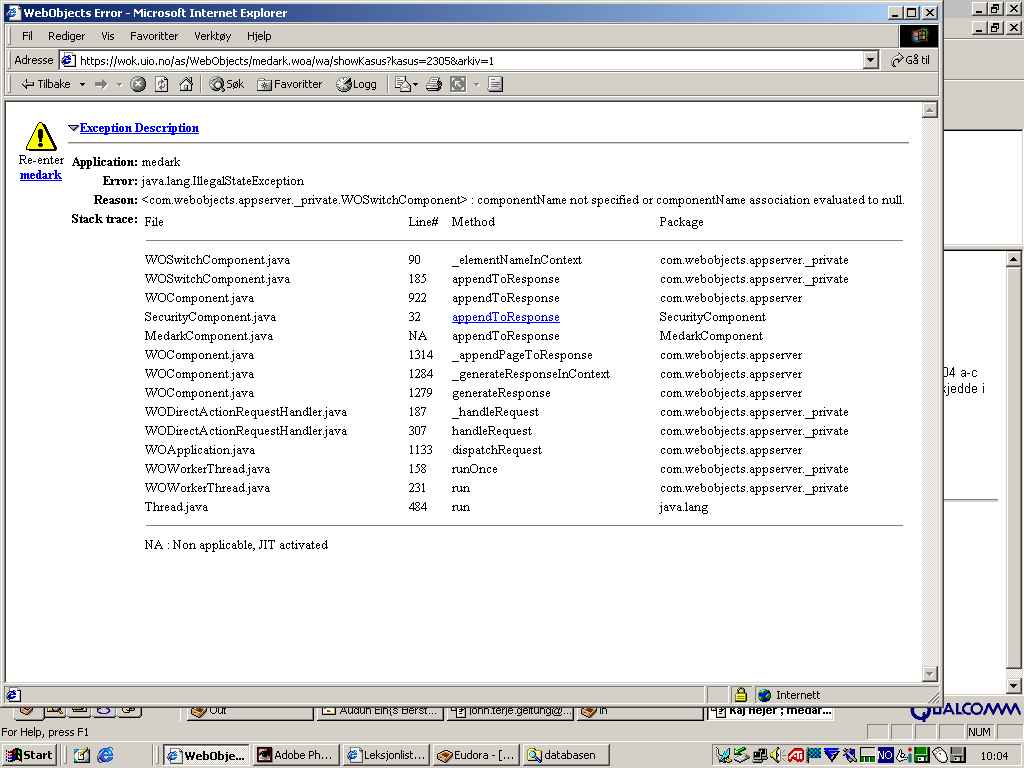Open the Favoritter toolbar button

pyautogui.click(x=290, y=85)
